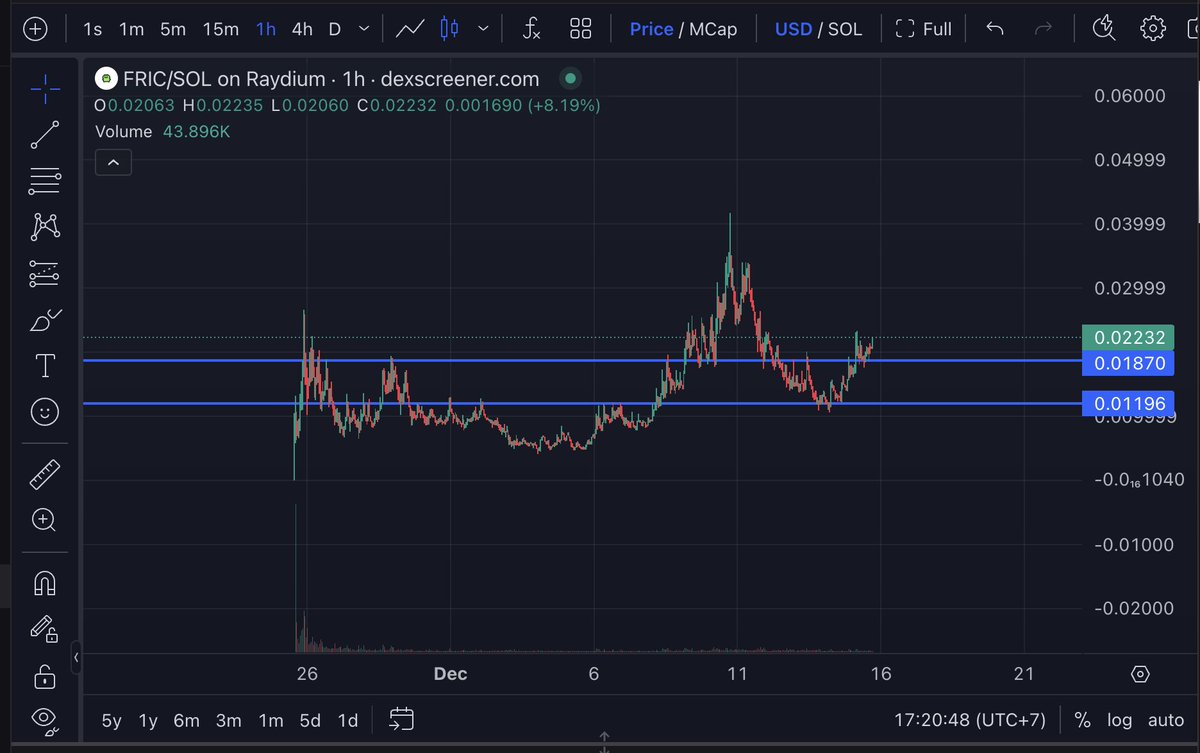Image resolution: width=1200 pixels, height=753 pixels.
Task: Toggle the magnet snap mode
Action: tap(45, 583)
